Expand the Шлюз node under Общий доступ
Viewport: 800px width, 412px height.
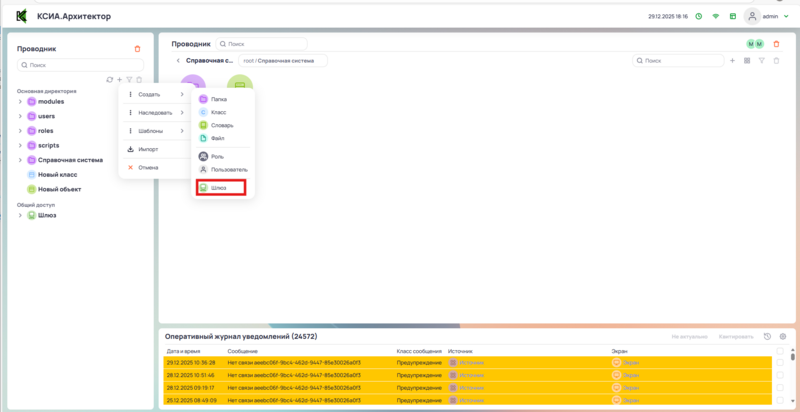pos(20,215)
